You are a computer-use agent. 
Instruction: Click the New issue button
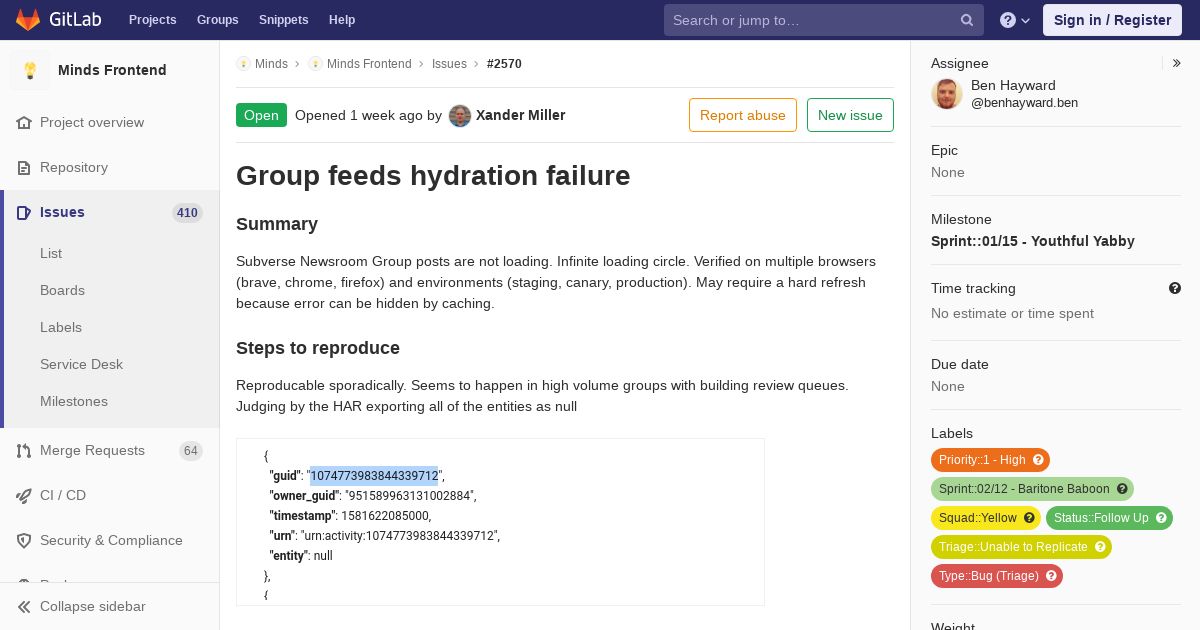850,115
